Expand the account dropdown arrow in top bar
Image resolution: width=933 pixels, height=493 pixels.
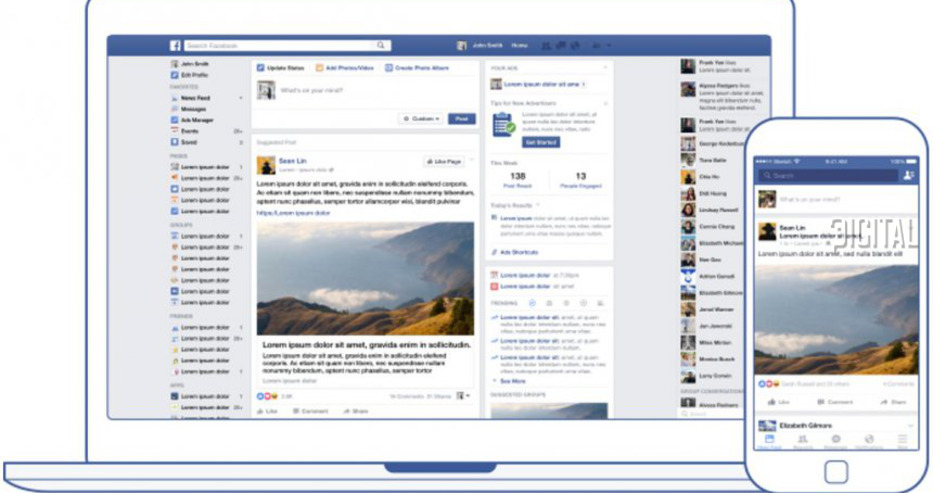click(608, 46)
